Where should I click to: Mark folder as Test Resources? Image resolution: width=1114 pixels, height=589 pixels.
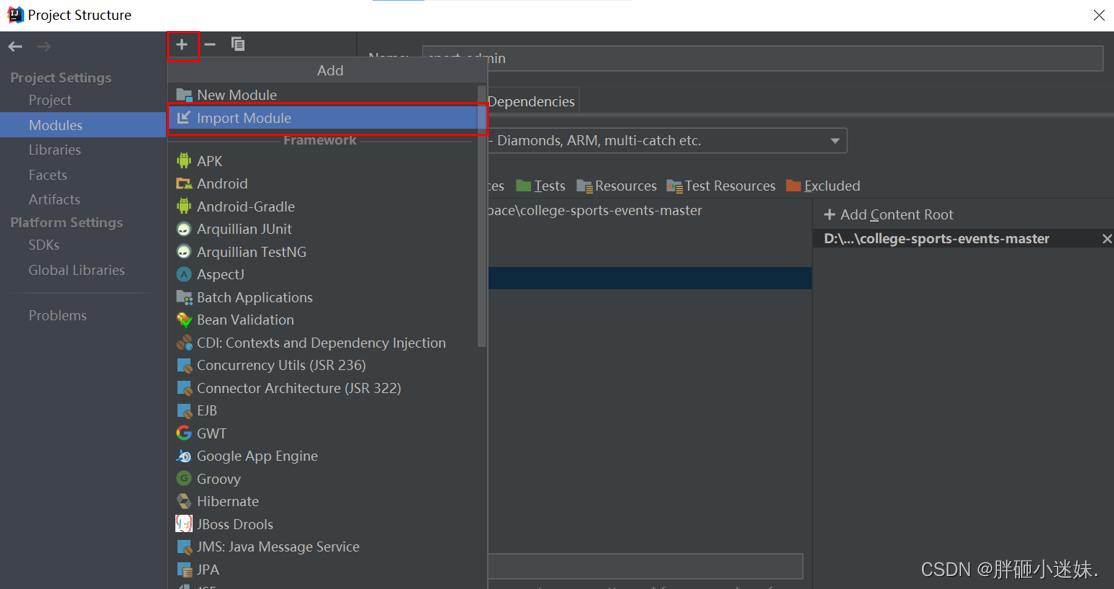(721, 186)
